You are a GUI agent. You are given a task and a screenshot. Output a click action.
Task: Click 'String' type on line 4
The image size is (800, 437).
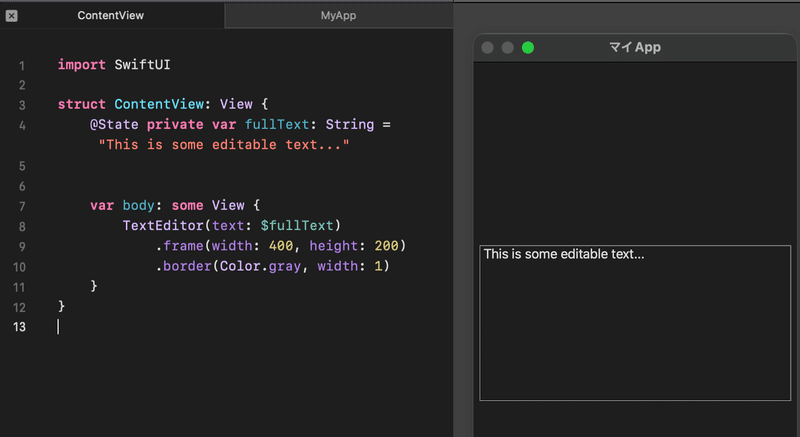[350, 124]
